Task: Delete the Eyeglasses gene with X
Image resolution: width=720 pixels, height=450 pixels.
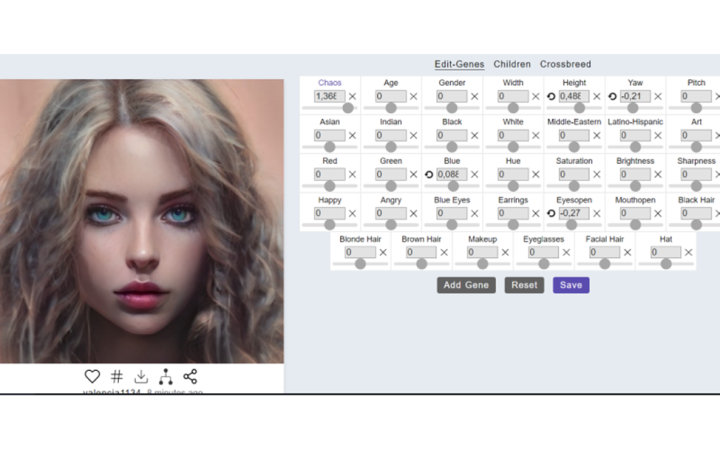Action: [566, 253]
